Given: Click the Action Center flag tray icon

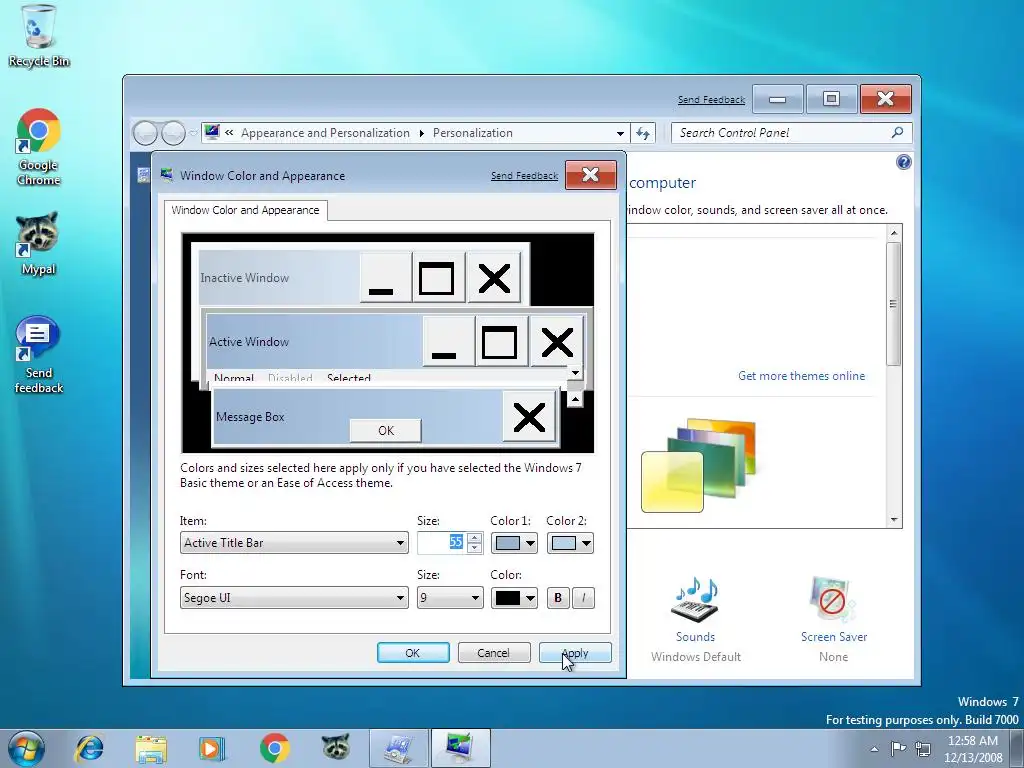Looking at the screenshot, I should click(899, 748).
